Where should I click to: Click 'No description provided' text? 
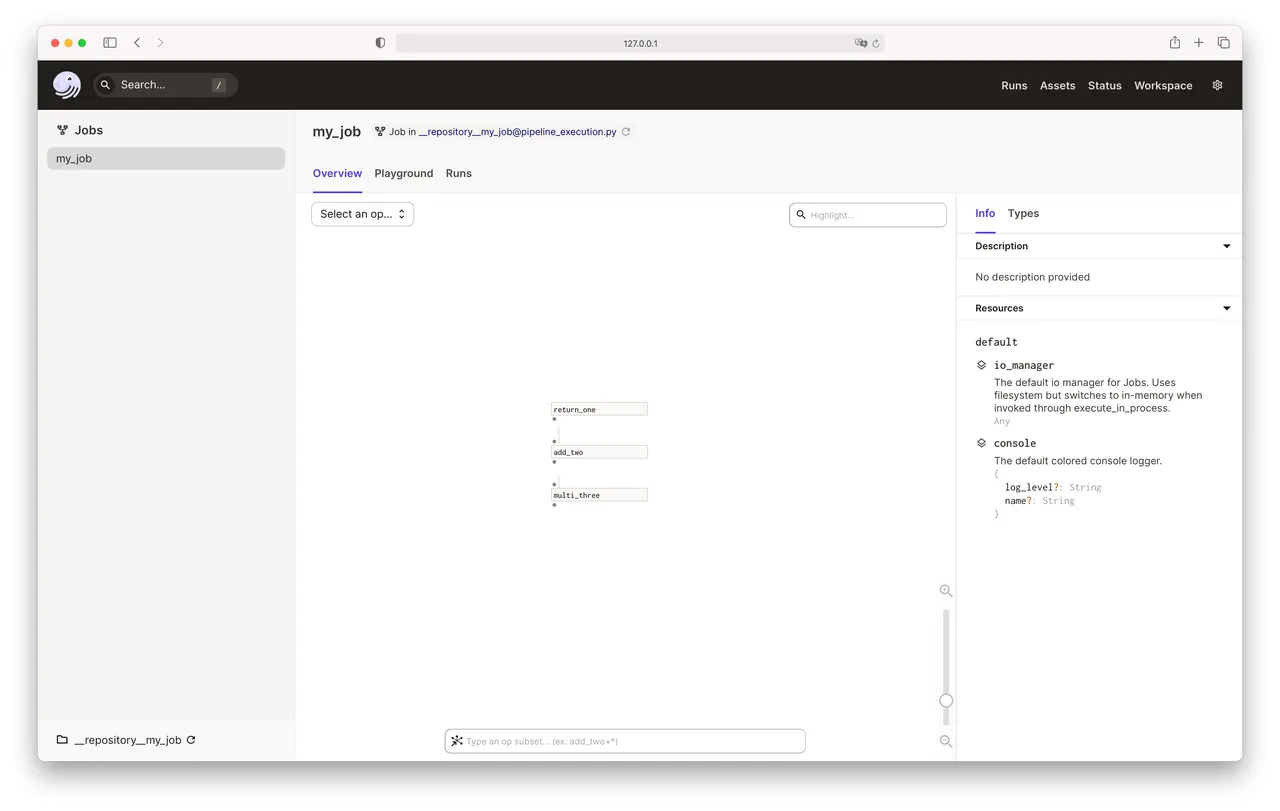pos(1032,277)
